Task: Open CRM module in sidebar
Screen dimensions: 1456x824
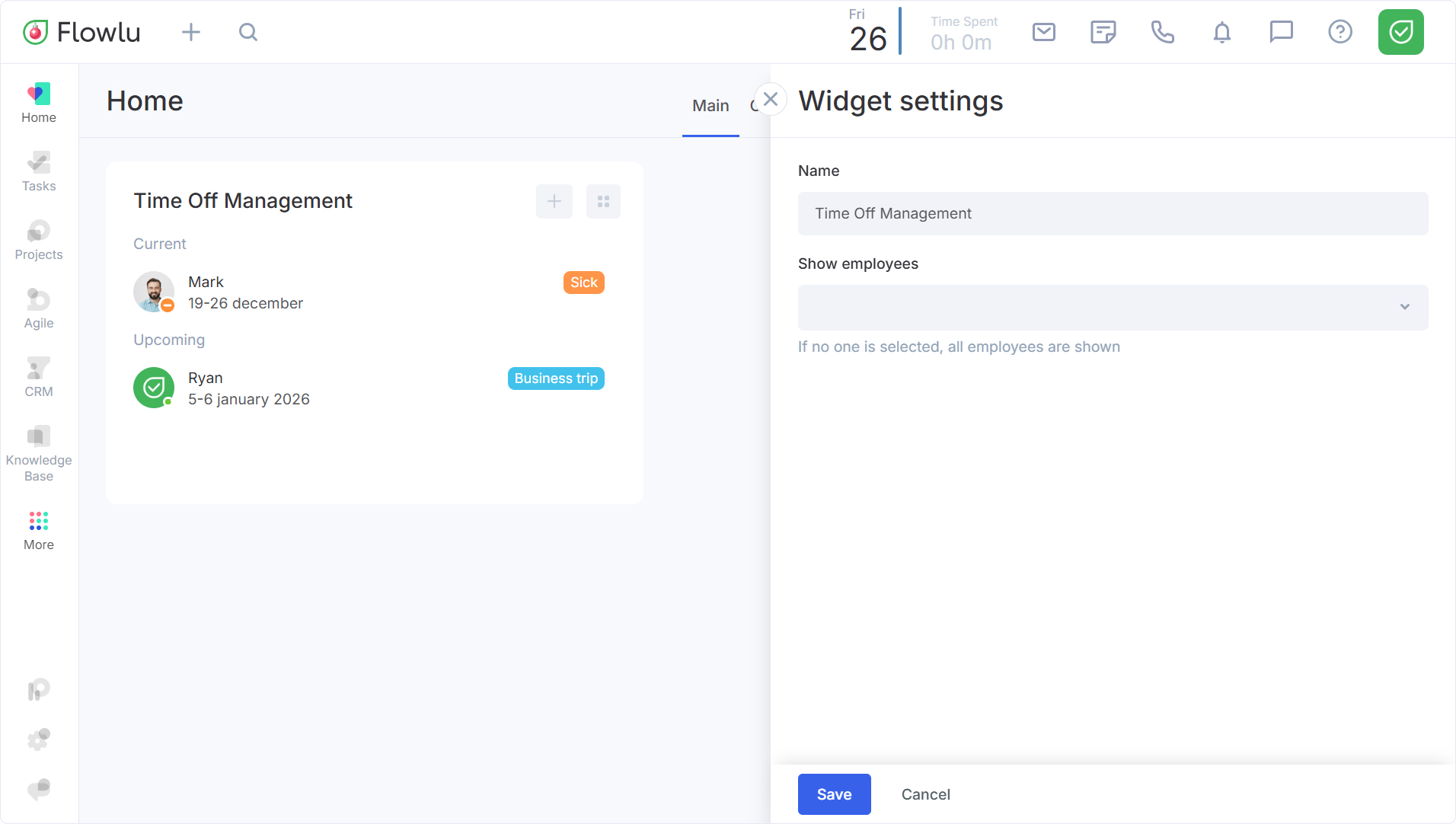Action: point(39,377)
